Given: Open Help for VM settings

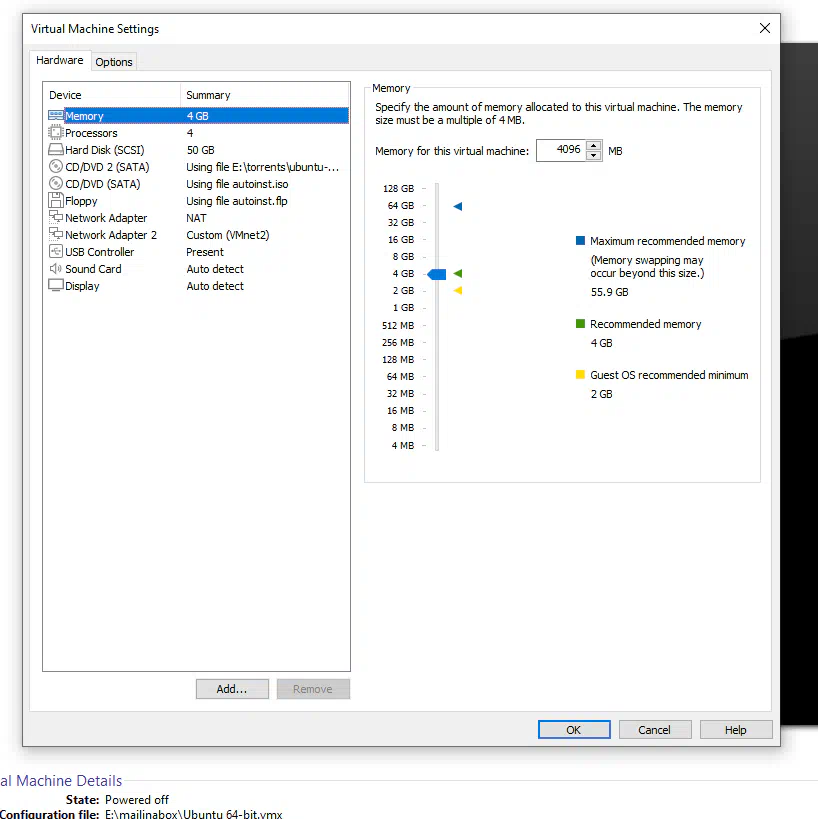Looking at the screenshot, I should click(735, 730).
